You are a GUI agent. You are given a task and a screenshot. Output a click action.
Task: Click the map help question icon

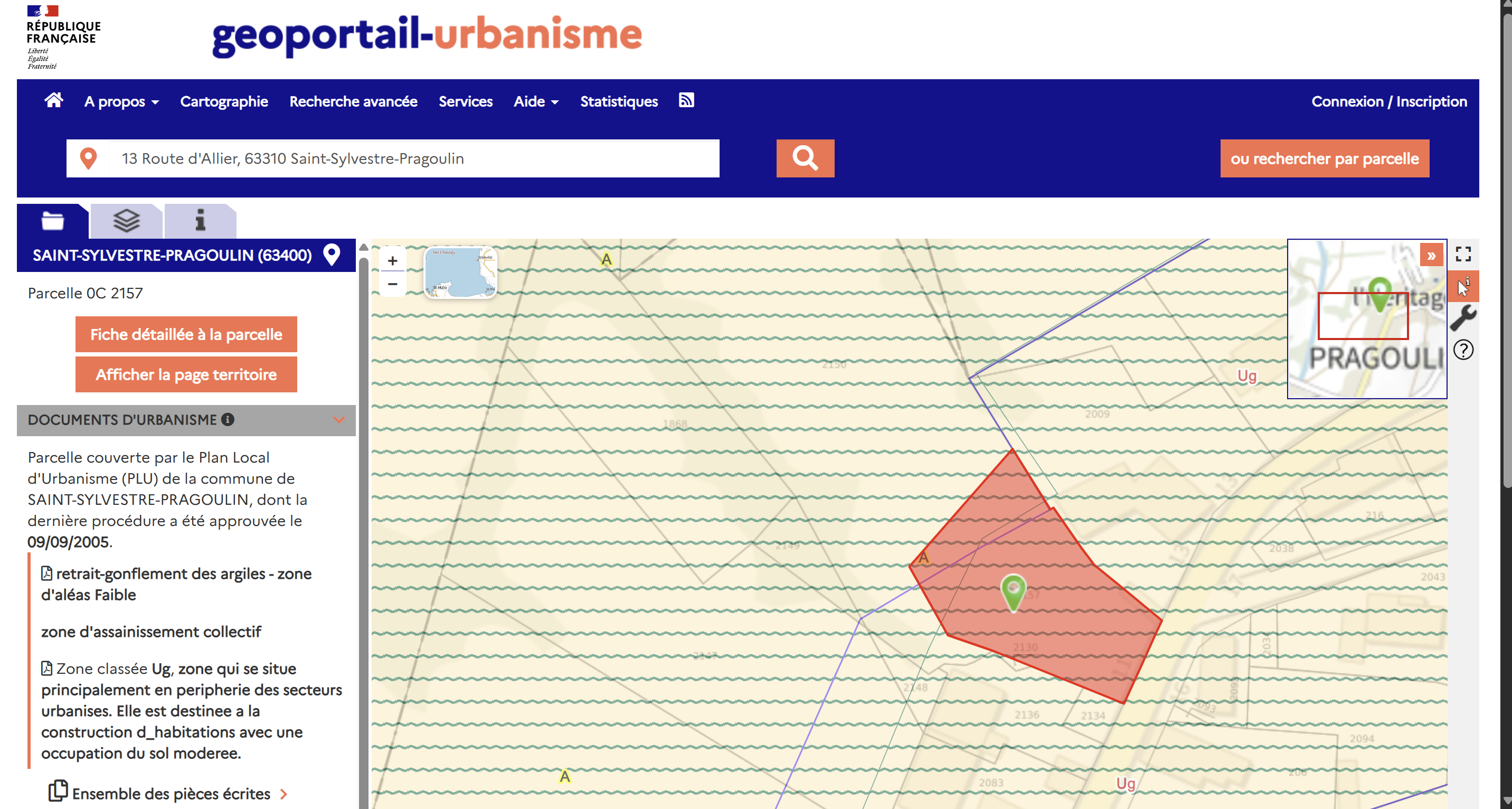[x=1463, y=350]
